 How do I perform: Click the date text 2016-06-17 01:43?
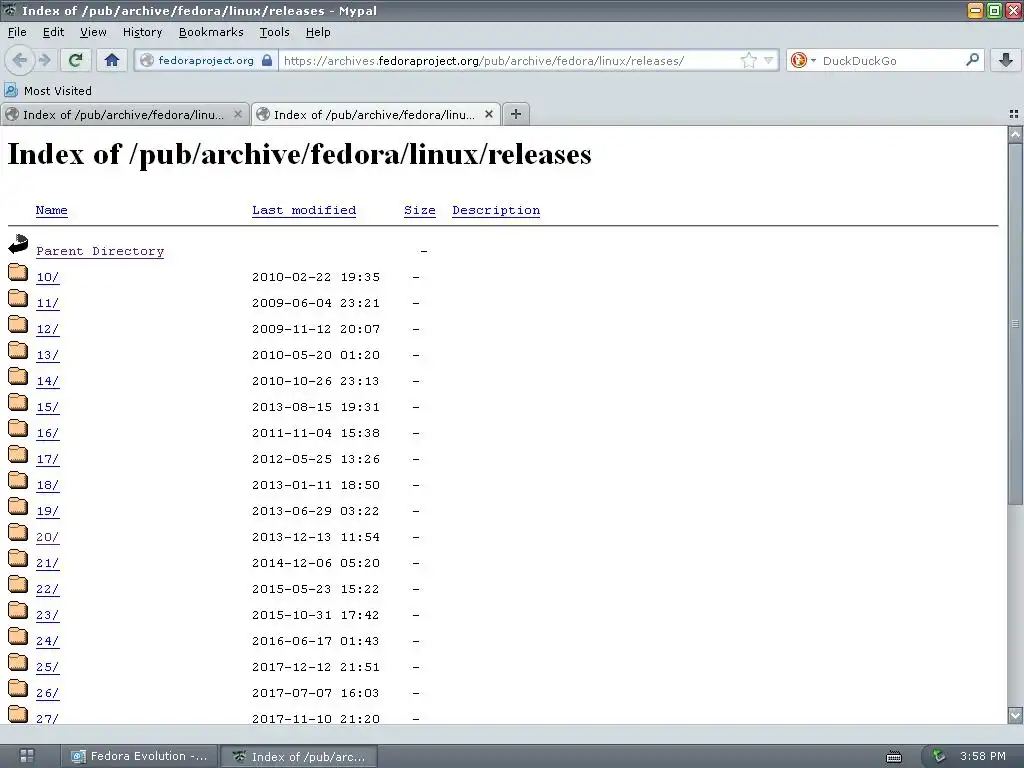[x=315, y=641]
